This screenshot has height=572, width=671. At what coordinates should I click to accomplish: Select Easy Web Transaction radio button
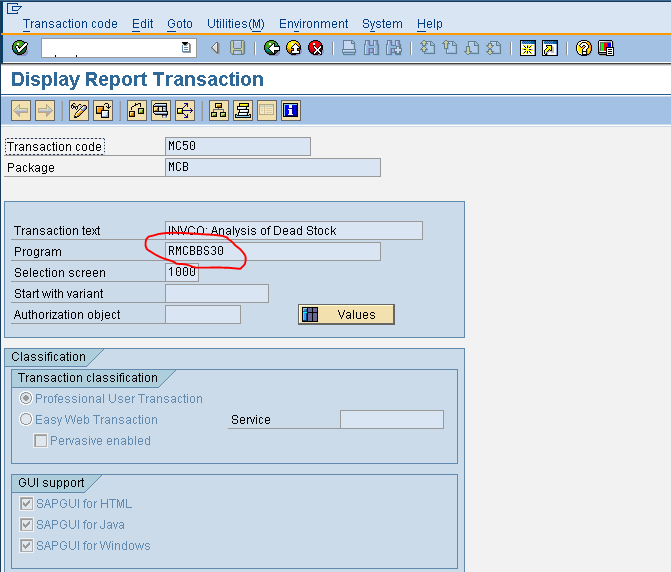(x=26, y=419)
